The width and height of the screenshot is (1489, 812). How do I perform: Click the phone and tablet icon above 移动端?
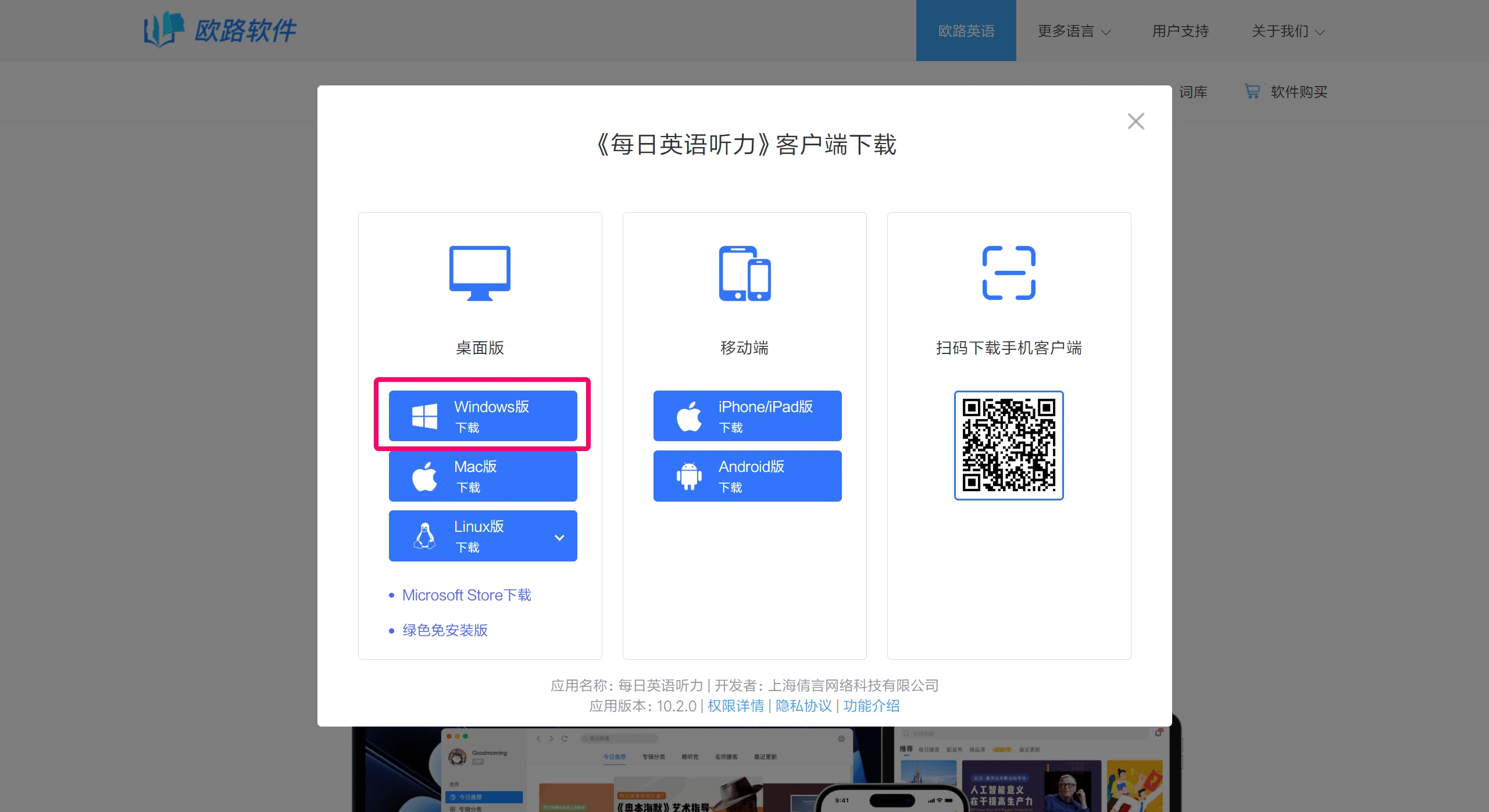click(x=744, y=273)
